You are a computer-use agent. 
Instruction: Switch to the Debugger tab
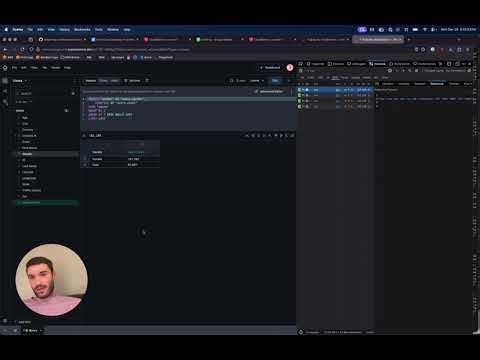pyautogui.click(x=357, y=64)
